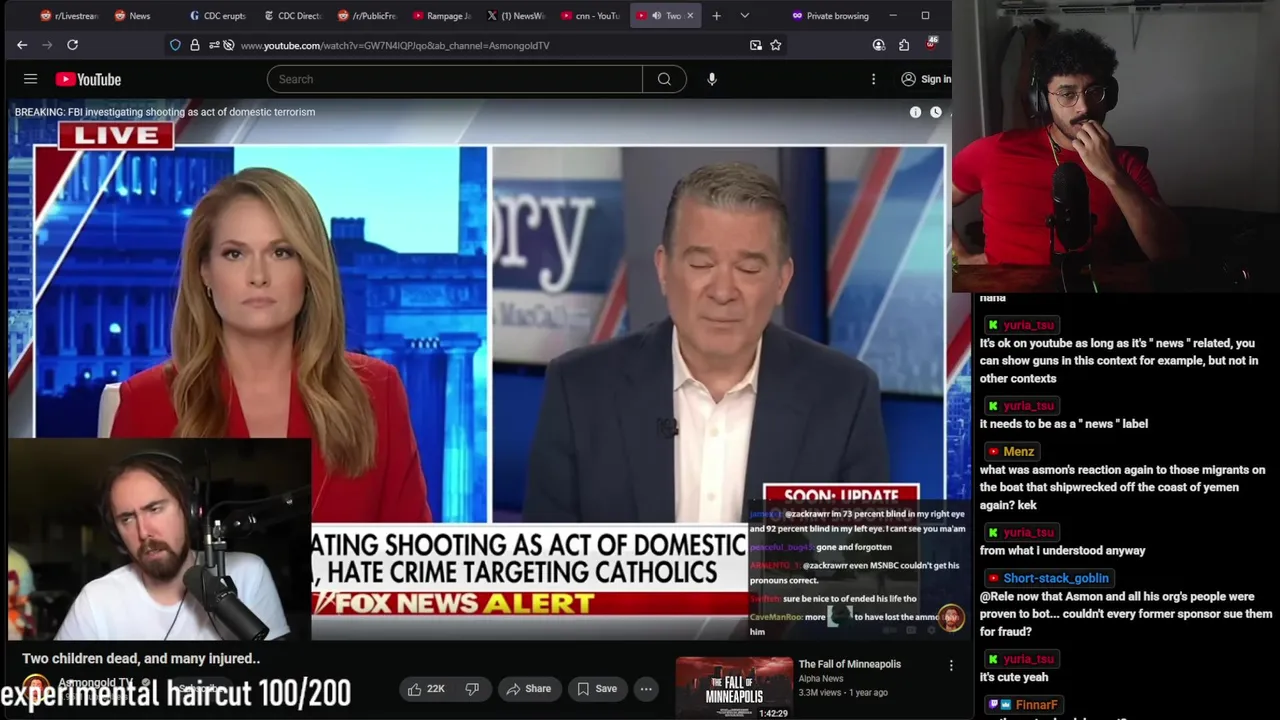This screenshot has height=720, width=1280.
Task: Open YouTube settings three-dot menu
Action: point(873,79)
